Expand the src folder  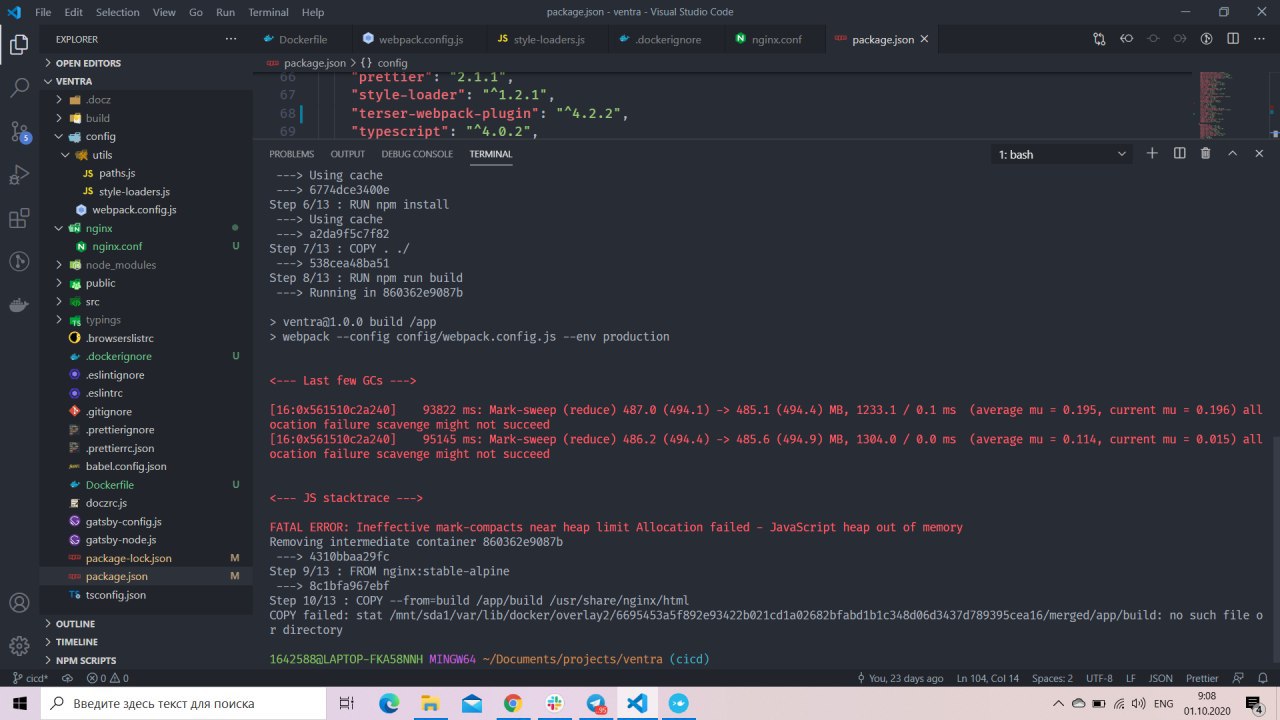[x=146, y=301]
